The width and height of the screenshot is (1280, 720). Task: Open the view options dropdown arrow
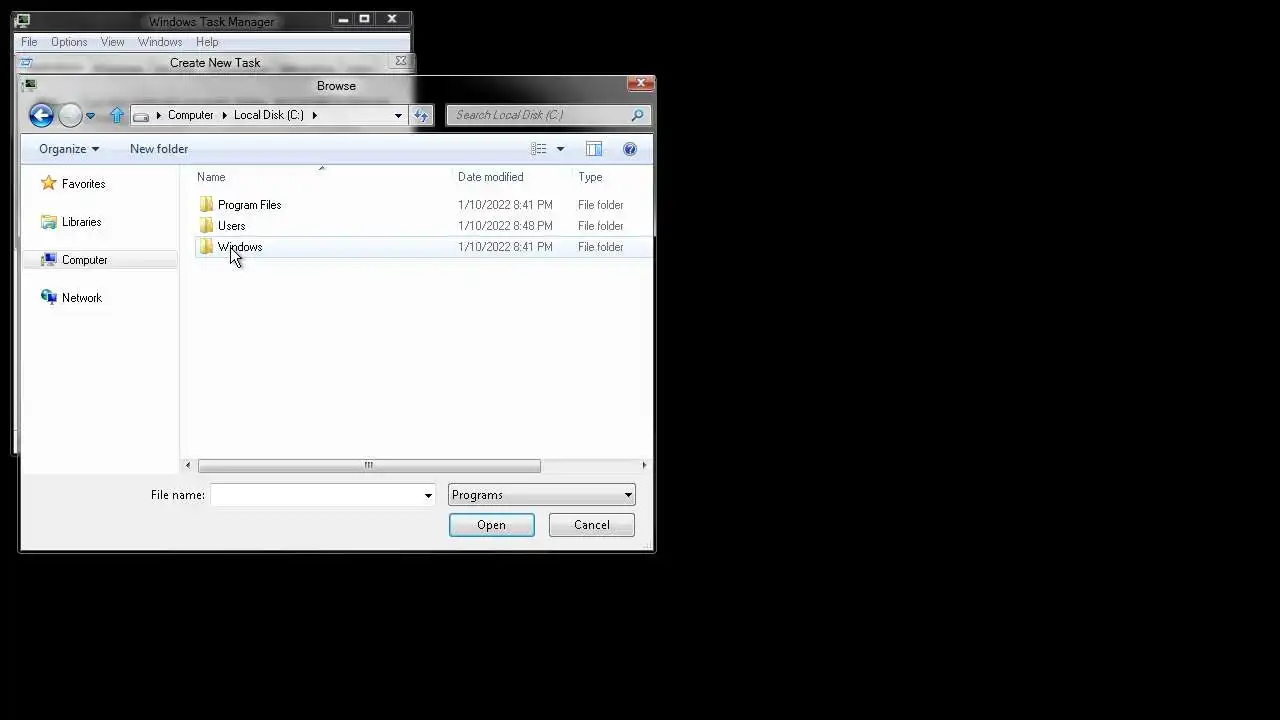[x=560, y=149]
